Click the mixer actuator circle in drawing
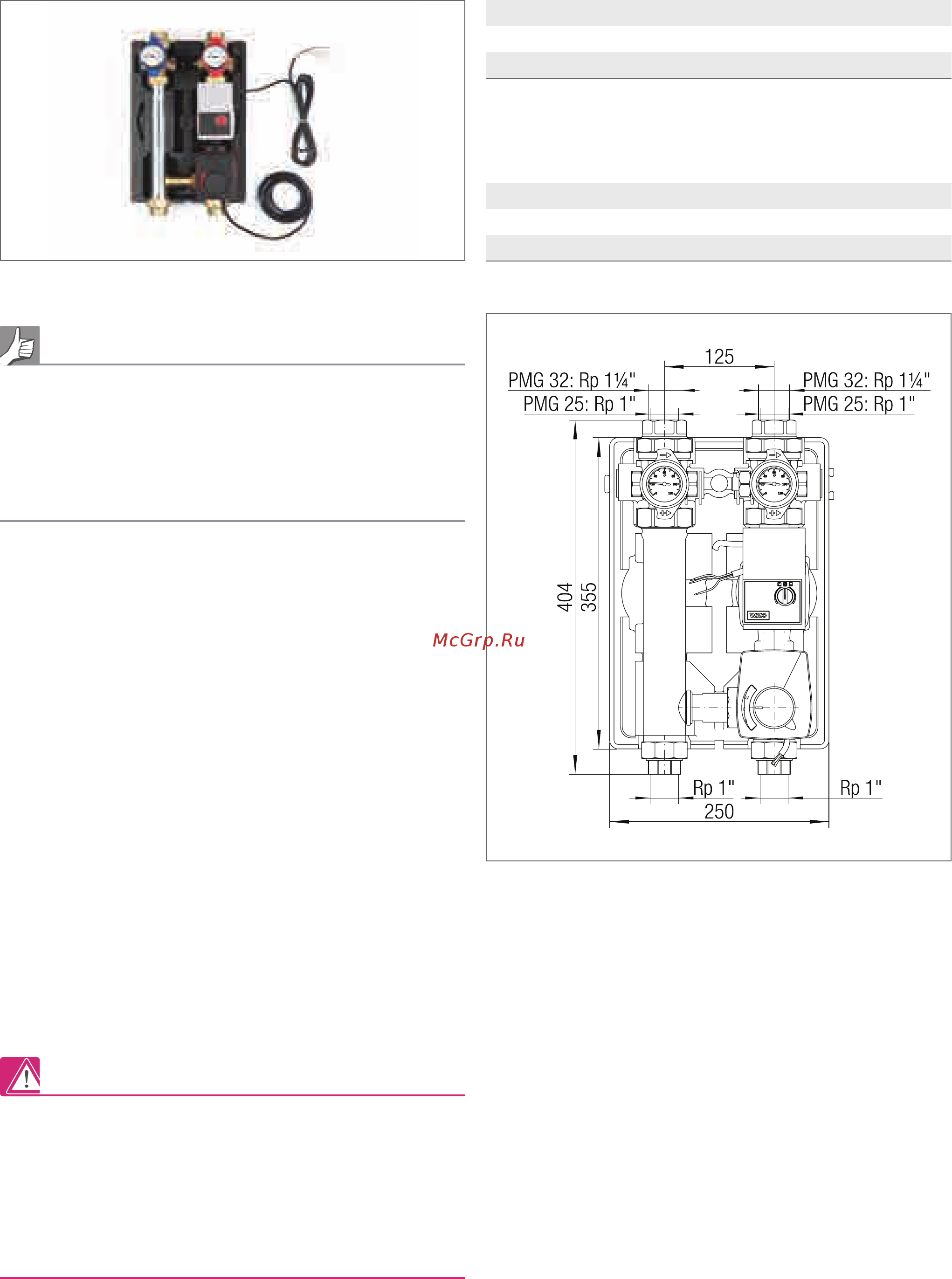This screenshot has width=952, height=1279. [774, 707]
